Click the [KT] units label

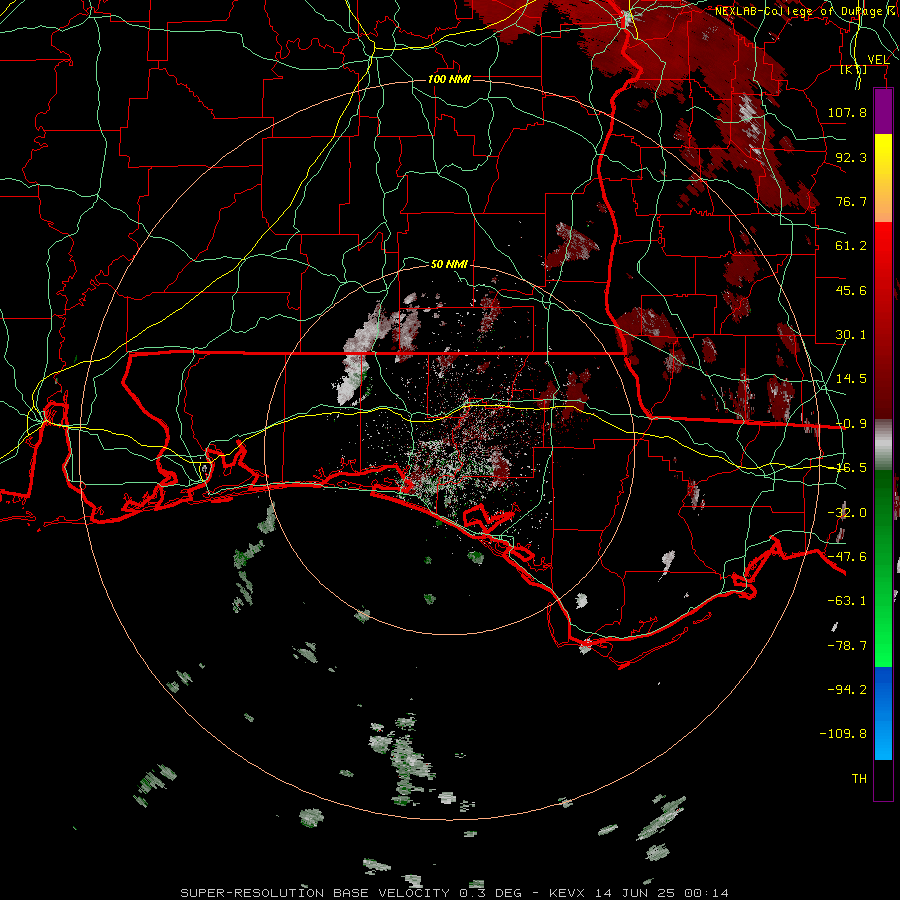pyautogui.click(x=854, y=70)
